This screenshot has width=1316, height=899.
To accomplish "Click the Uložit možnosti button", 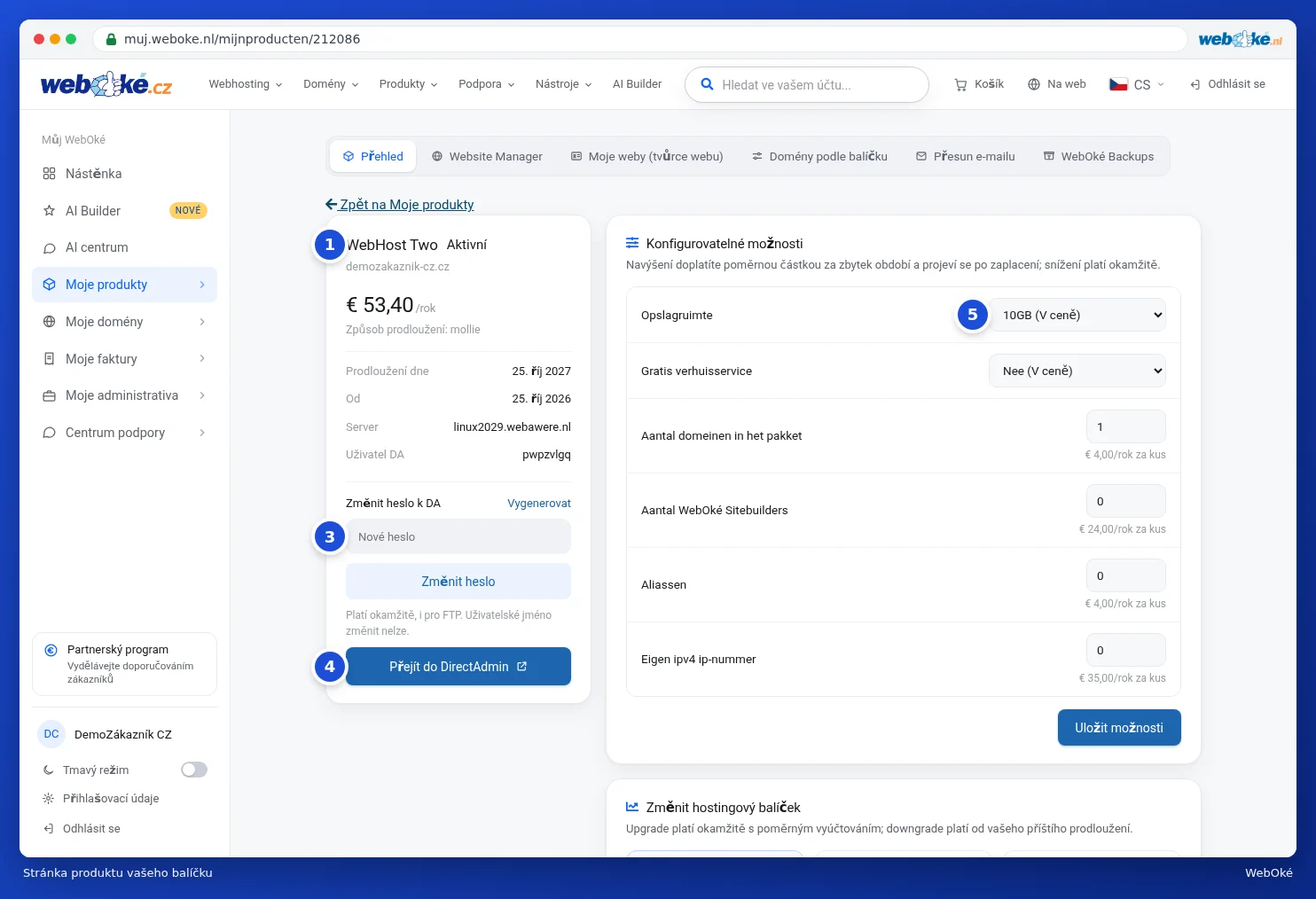I will pyautogui.click(x=1119, y=728).
